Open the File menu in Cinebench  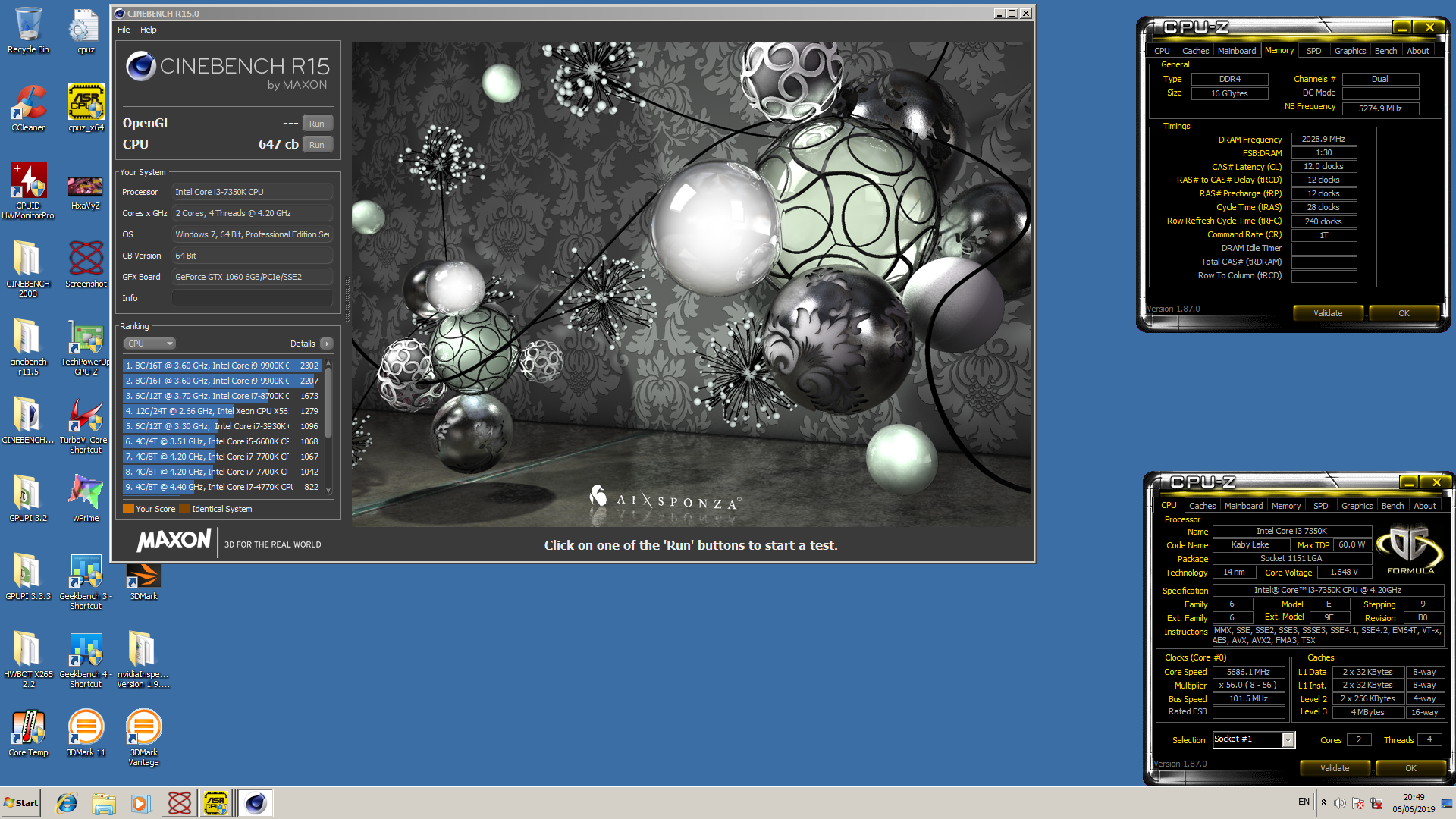tap(124, 30)
